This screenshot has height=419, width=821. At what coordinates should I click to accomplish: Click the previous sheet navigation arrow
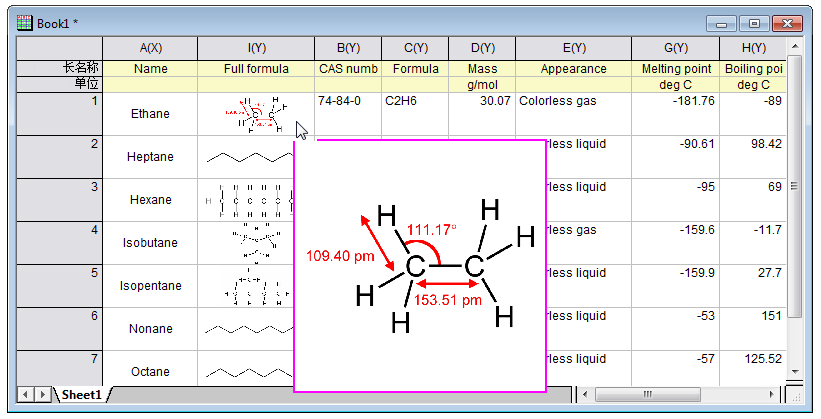point(27,395)
